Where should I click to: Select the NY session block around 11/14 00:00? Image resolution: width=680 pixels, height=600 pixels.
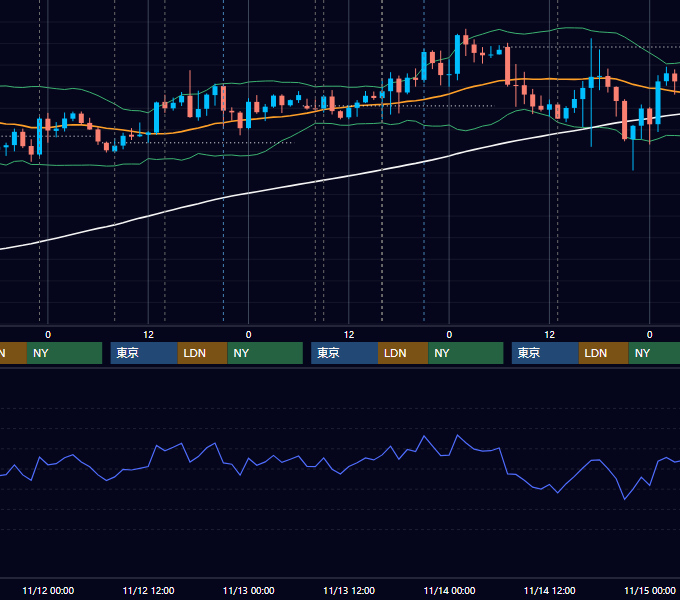click(x=466, y=353)
